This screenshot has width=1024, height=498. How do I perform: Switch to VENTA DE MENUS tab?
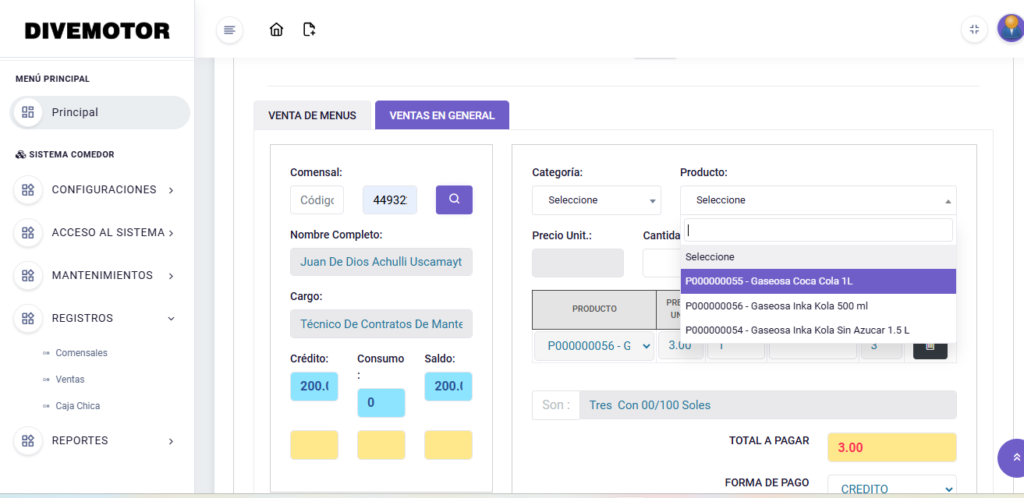312,115
